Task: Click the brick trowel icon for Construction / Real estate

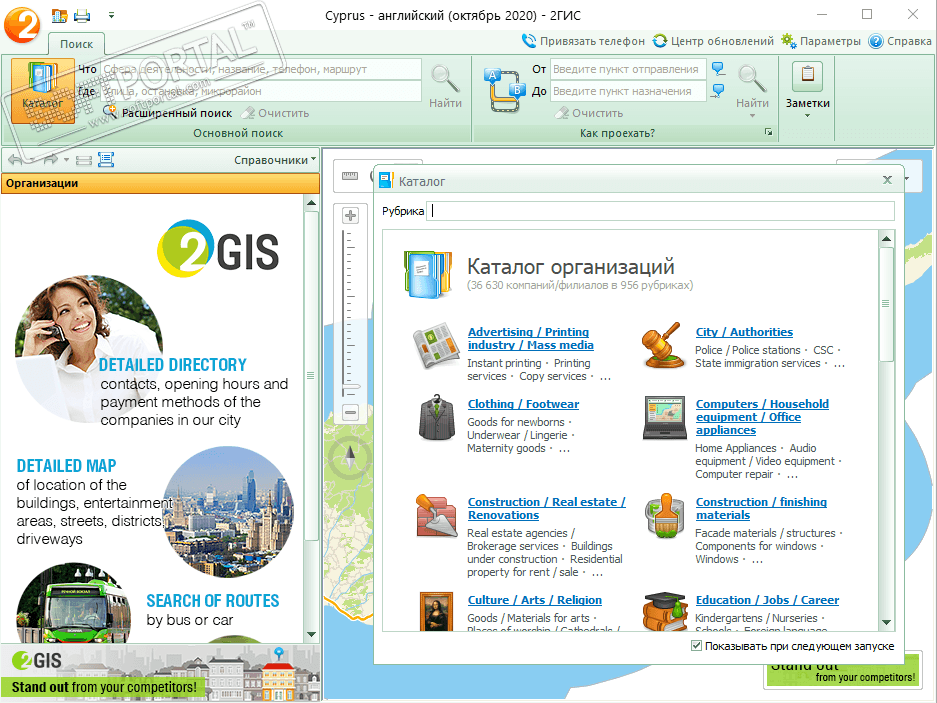Action: coord(436,515)
